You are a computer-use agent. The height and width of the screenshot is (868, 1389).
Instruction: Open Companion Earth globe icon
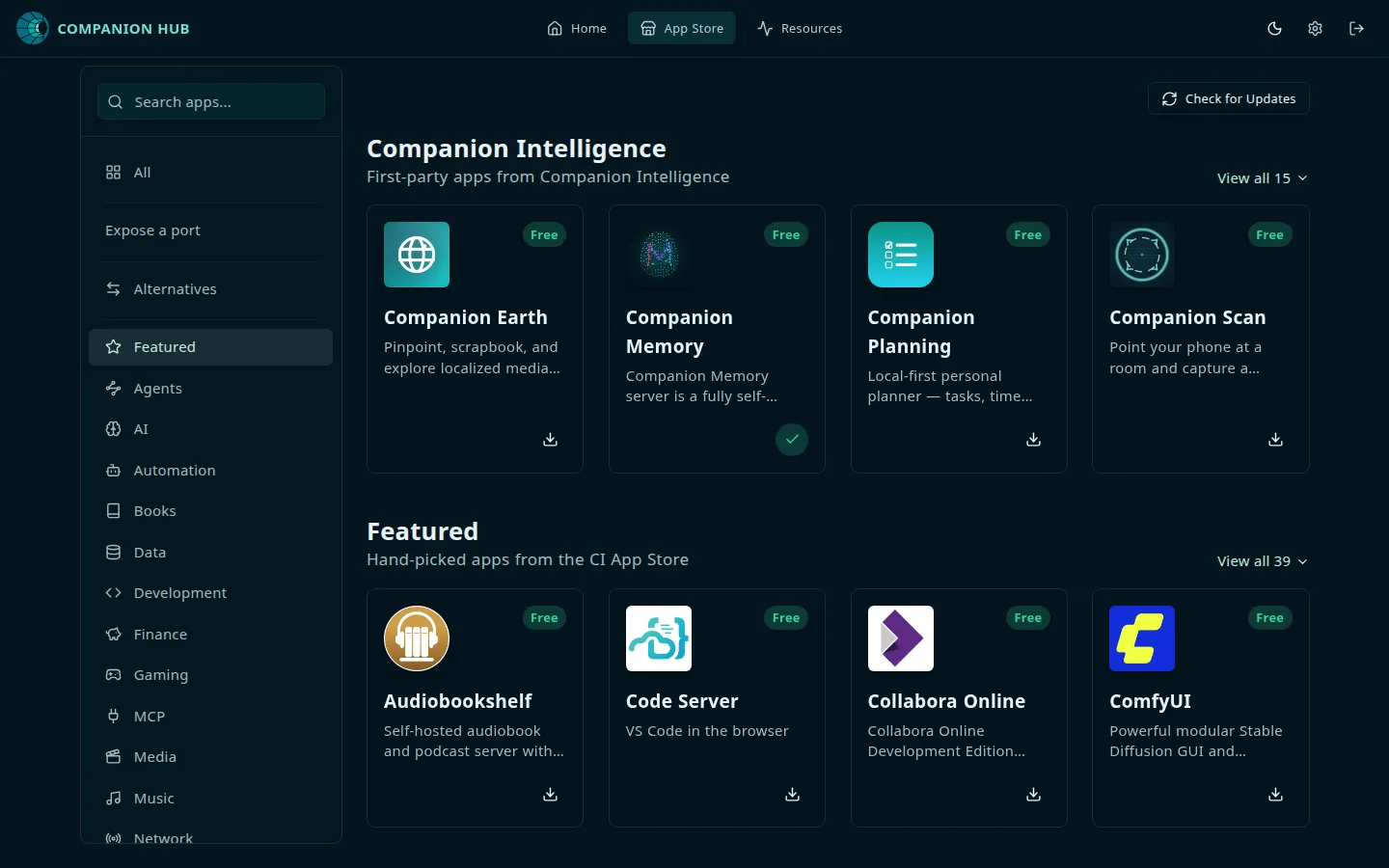[417, 255]
